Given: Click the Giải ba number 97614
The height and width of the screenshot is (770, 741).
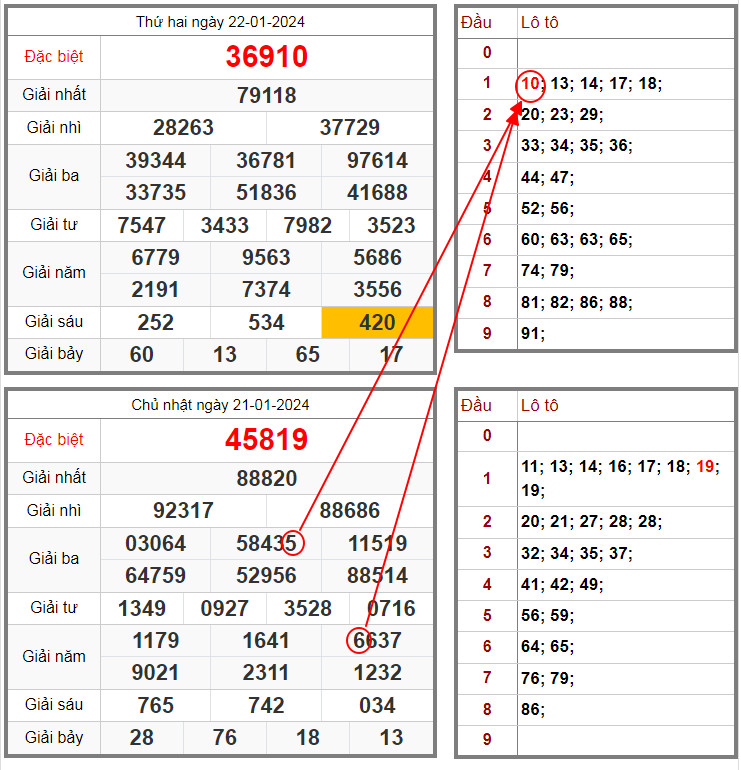Looking at the screenshot, I should click(377, 161).
